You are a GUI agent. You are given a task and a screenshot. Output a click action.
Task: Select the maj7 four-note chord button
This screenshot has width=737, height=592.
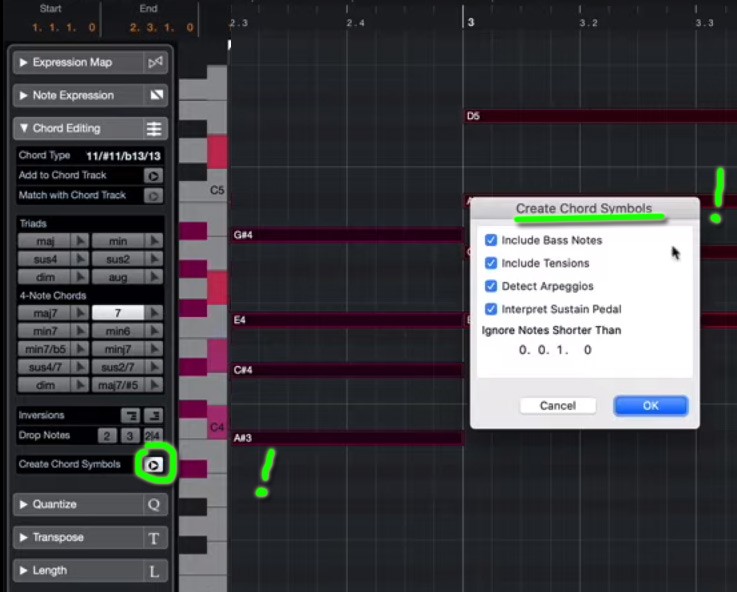coord(45,313)
